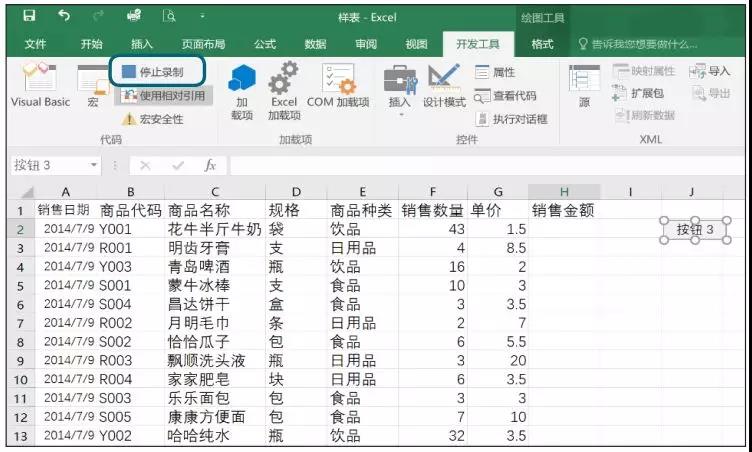Click 映射属性 map properties
Image resolution: width=752 pixels, height=452 pixels.
(644, 71)
